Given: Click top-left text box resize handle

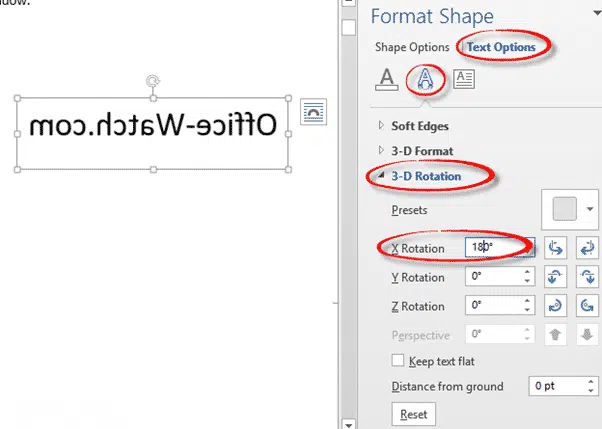Looking at the screenshot, I should [x=17, y=98].
